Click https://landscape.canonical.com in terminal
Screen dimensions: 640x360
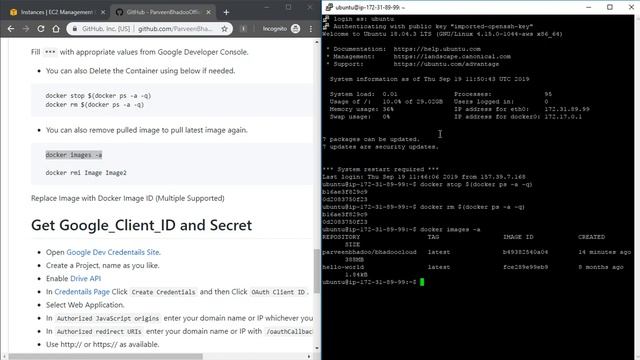[x=452, y=57]
